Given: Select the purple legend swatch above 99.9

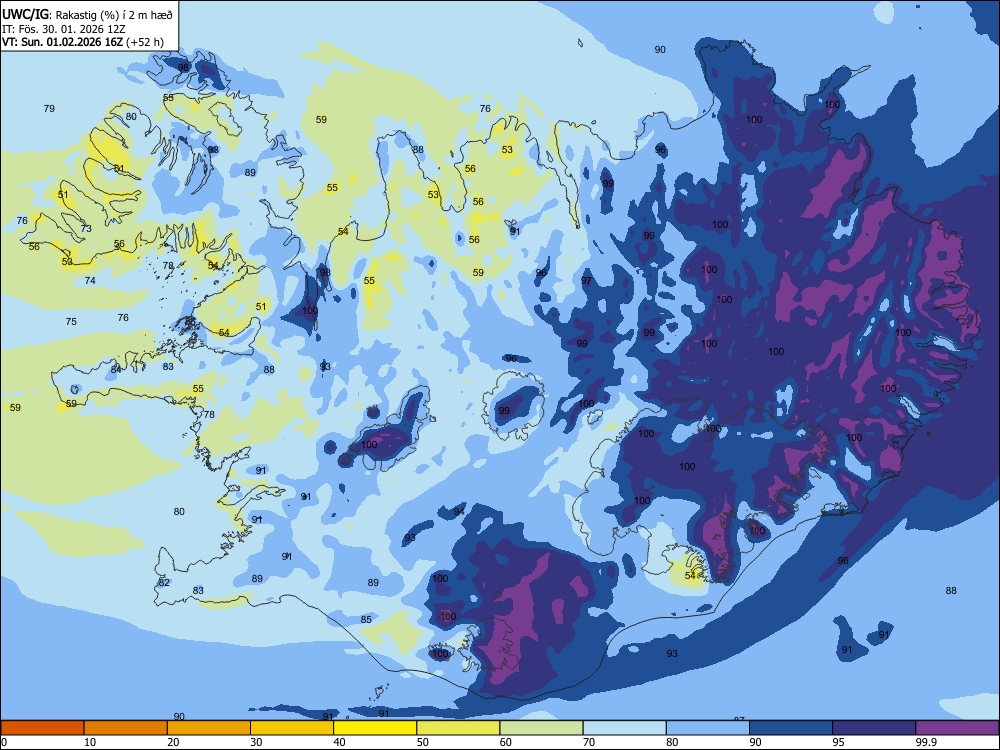Looking at the screenshot, I should (x=957, y=728).
